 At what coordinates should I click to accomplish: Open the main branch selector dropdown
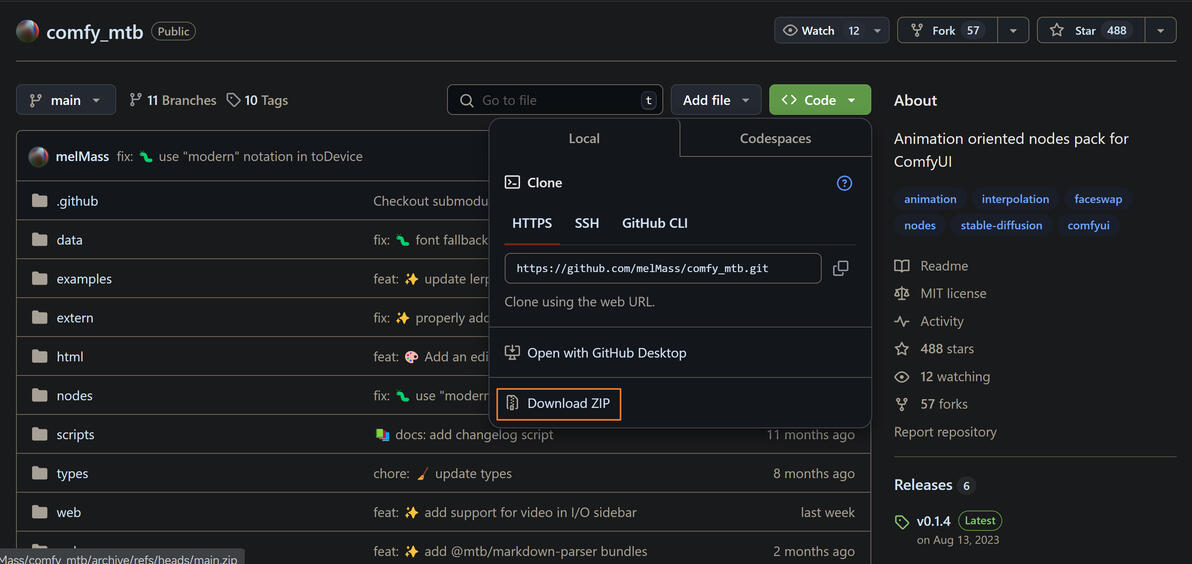pyautogui.click(x=66, y=100)
